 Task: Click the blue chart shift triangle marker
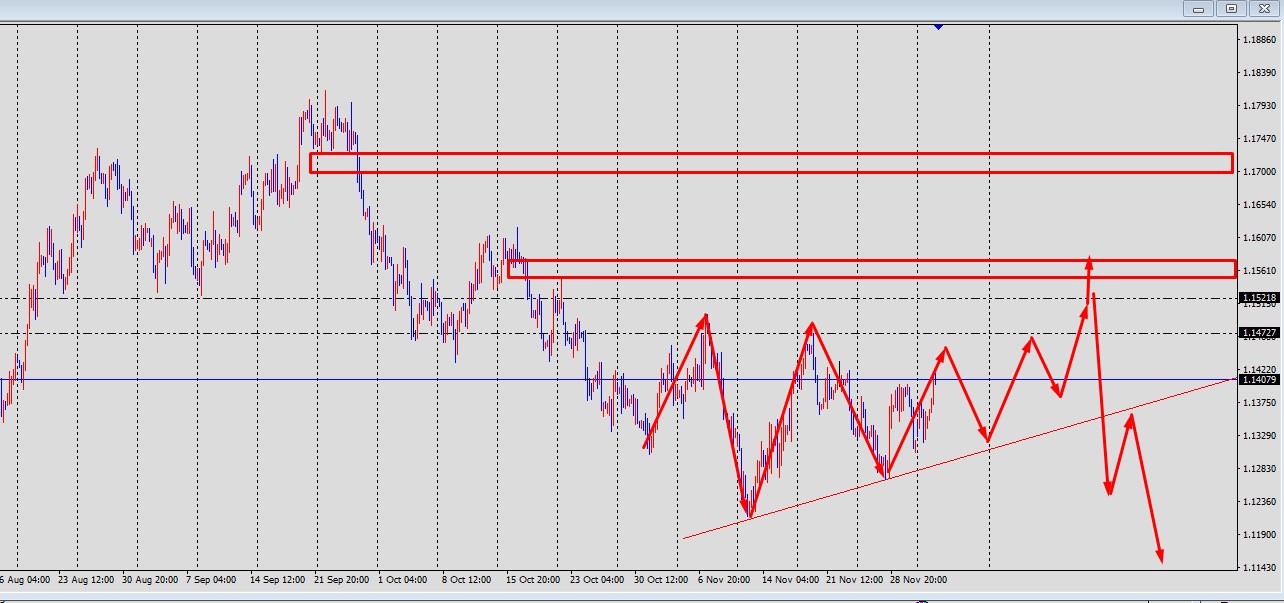pos(938,27)
